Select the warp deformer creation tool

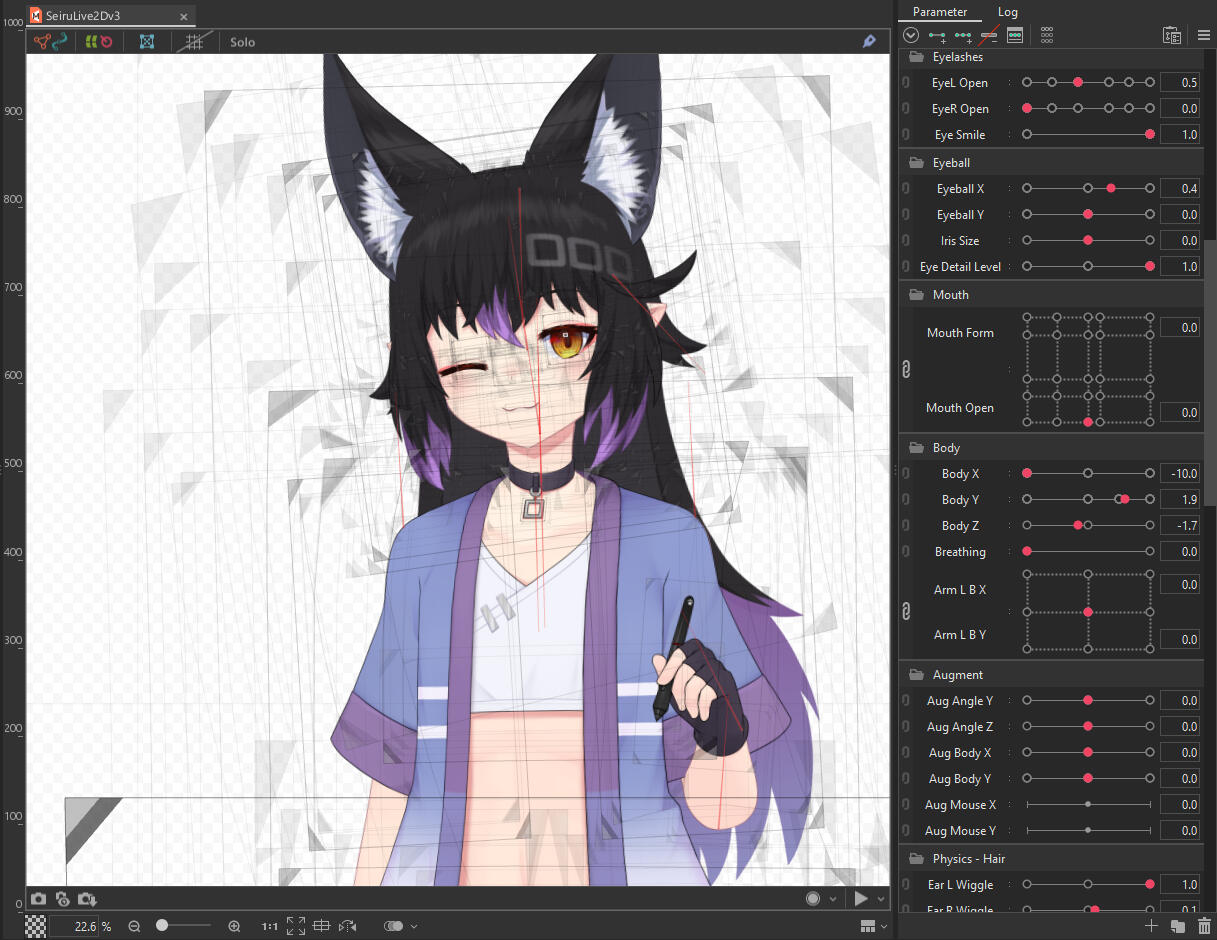(x=90, y=41)
